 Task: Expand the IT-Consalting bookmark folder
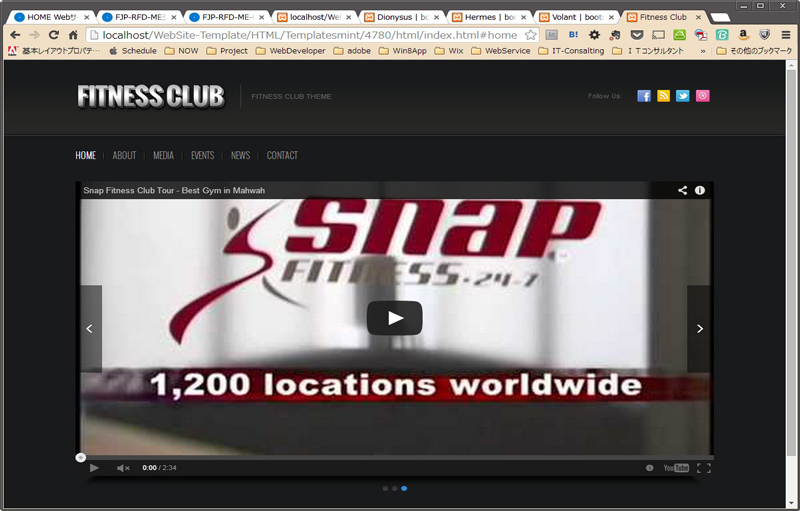[571, 51]
